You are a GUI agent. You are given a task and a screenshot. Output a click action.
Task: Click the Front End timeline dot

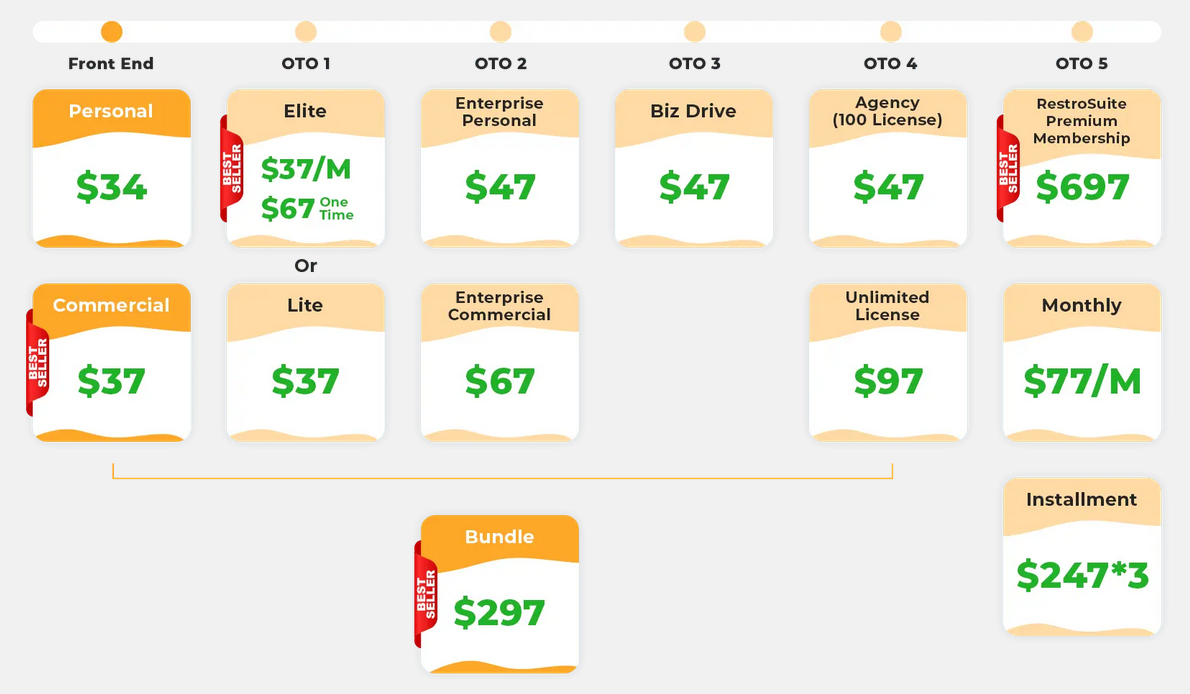tap(112, 32)
